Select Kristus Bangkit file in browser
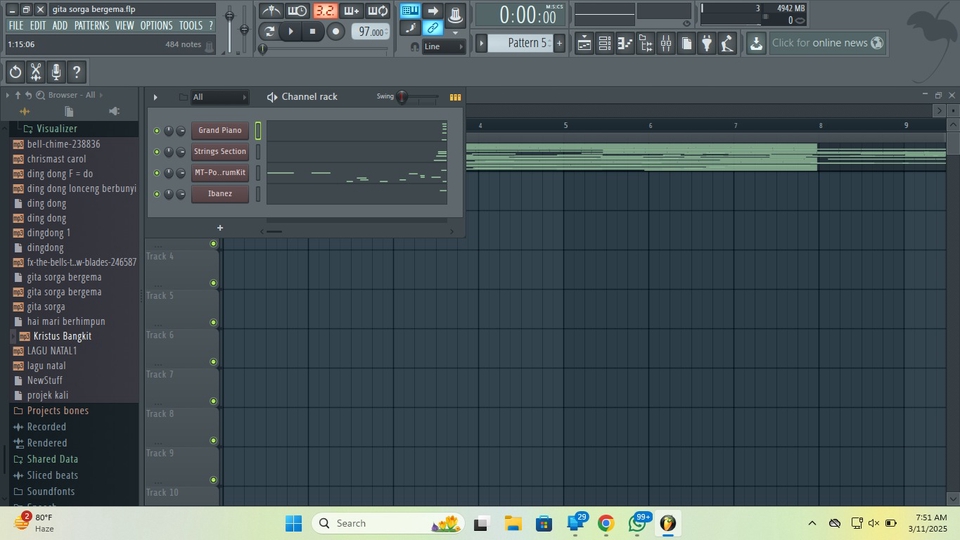The image size is (960, 540). tap(62, 336)
